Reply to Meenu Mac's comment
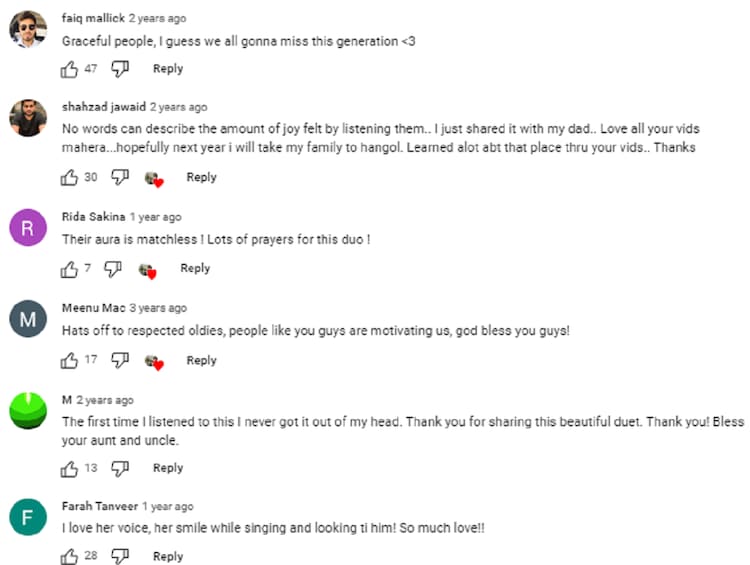750x565 pixels. (x=201, y=360)
